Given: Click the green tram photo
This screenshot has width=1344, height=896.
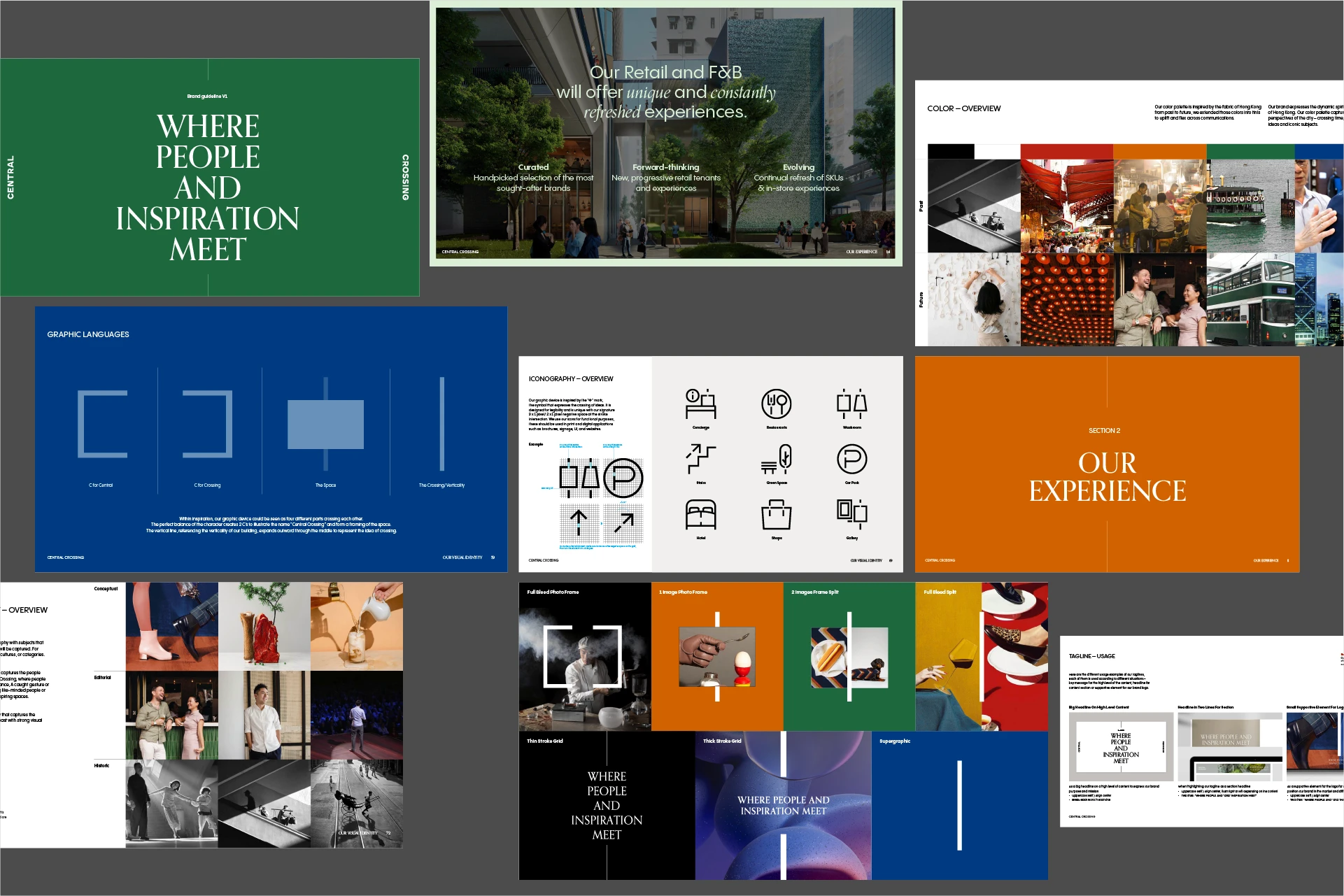Looking at the screenshot, I should pos(1251,299).
